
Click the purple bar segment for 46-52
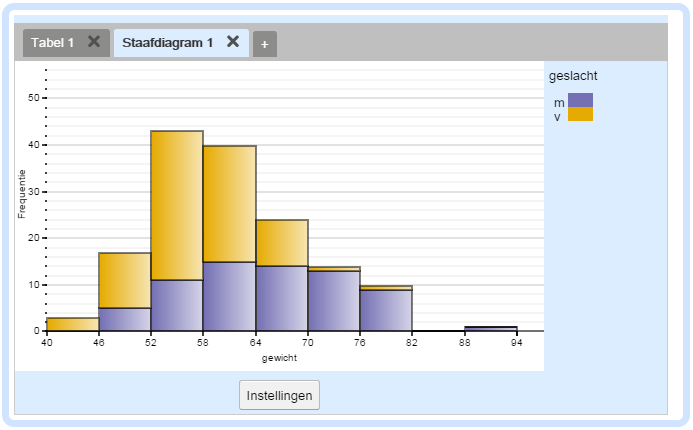click(125, 319)
